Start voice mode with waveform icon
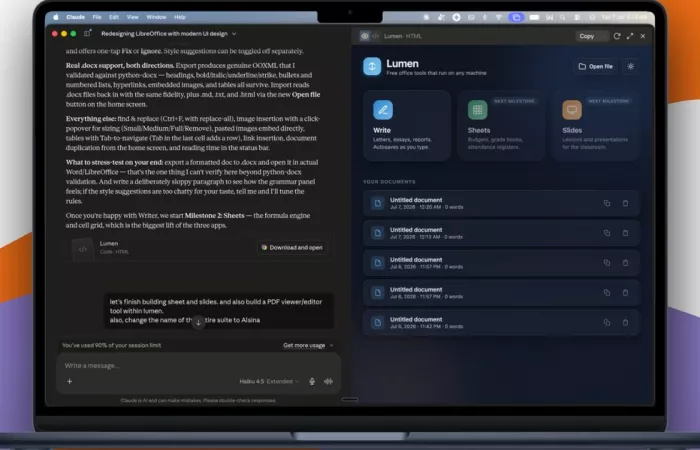Viewport: 700px width, 450px height. point(328,381)
